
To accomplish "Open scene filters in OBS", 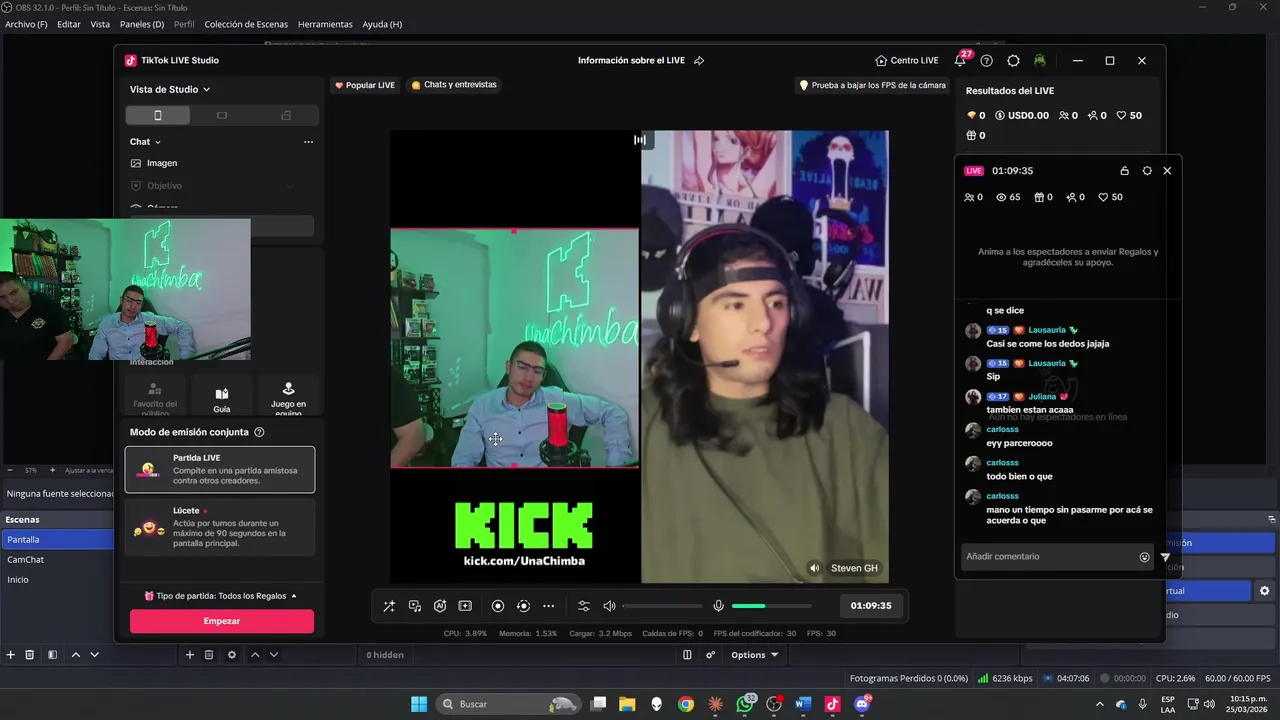I will point(52,655).
